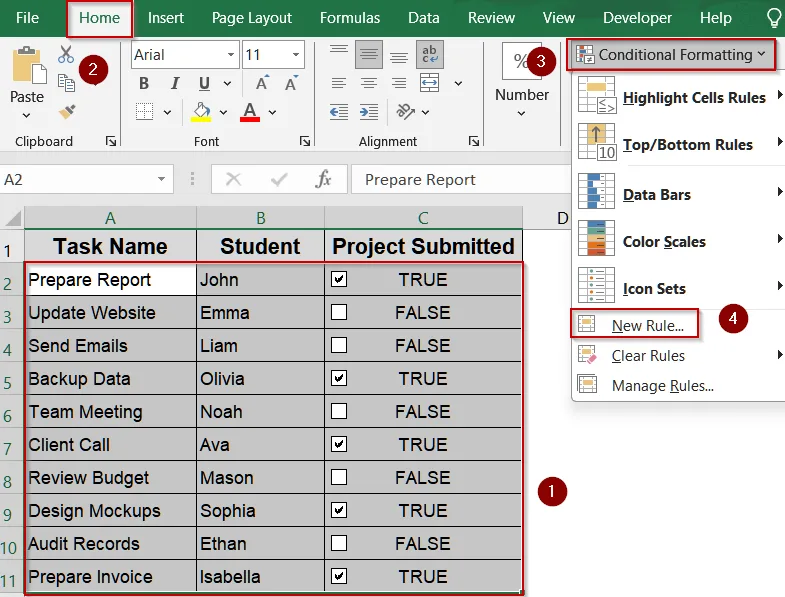The height and width of the screenshot is (597, 785).
Task: Open the Borders dropdown arrow
Action: click(x=167, y=112)
